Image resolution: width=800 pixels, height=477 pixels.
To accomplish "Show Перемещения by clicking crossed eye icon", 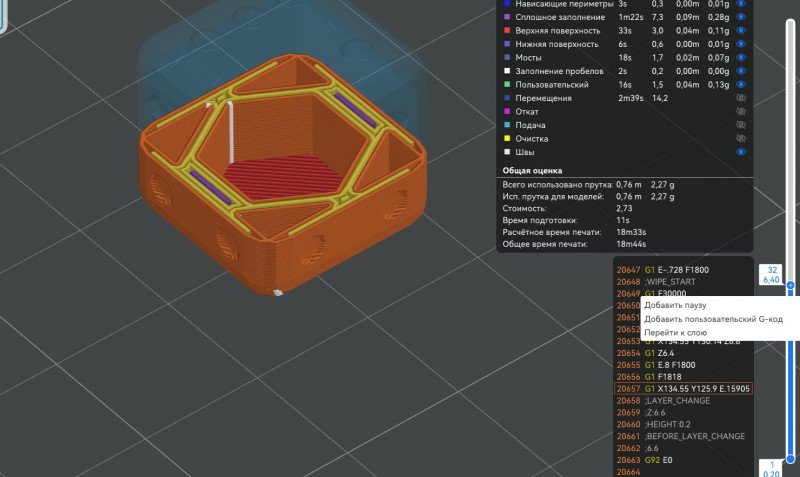I will 741,98.
